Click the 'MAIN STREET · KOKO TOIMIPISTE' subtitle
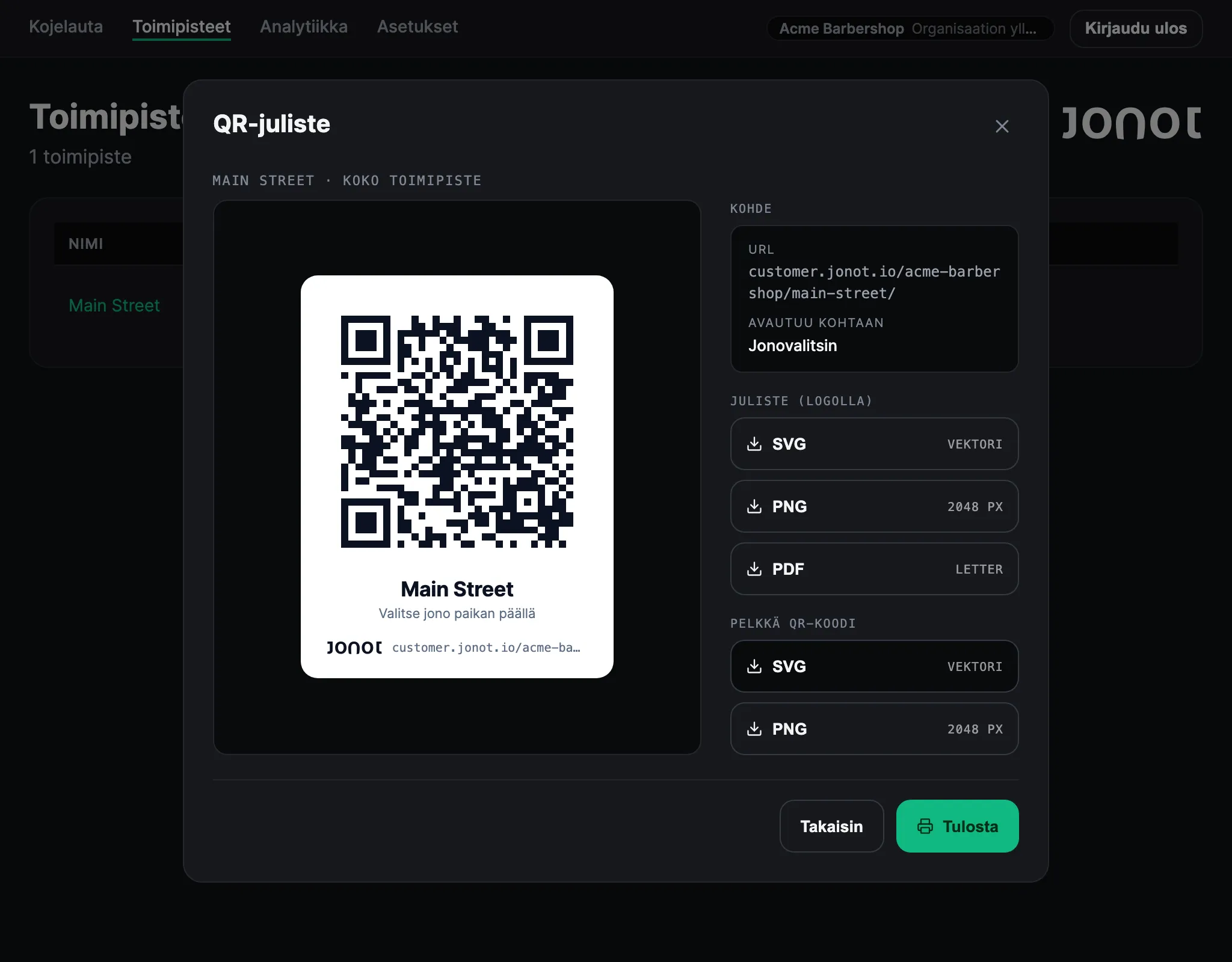 [x=347, y=180]
